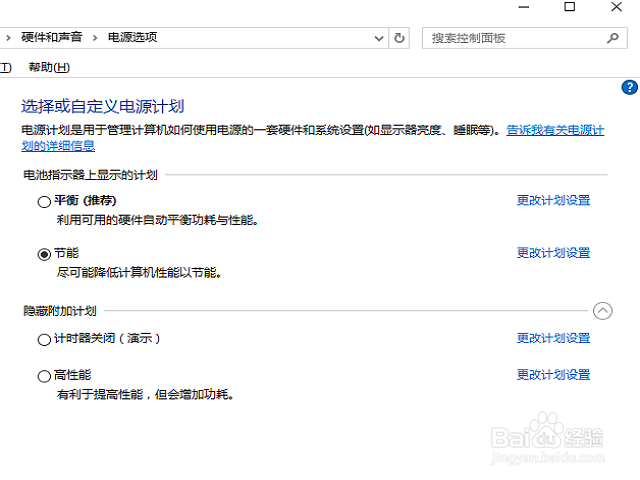Click the 选择或自定义电源计划 heading

pos(102,107)
